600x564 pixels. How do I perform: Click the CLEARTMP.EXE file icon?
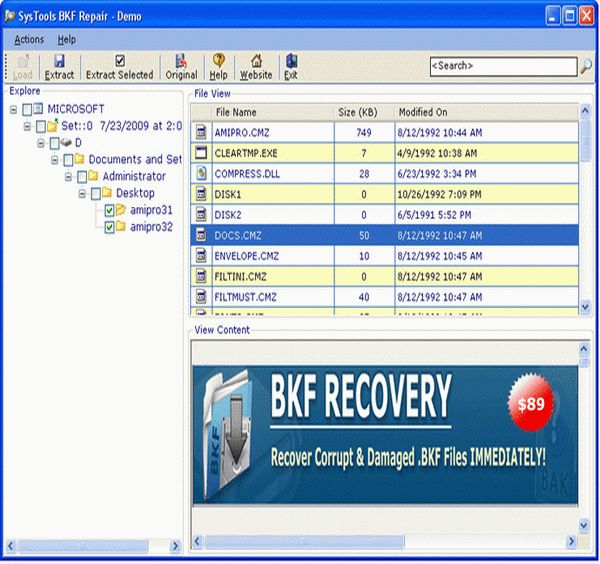pos(201,153)
